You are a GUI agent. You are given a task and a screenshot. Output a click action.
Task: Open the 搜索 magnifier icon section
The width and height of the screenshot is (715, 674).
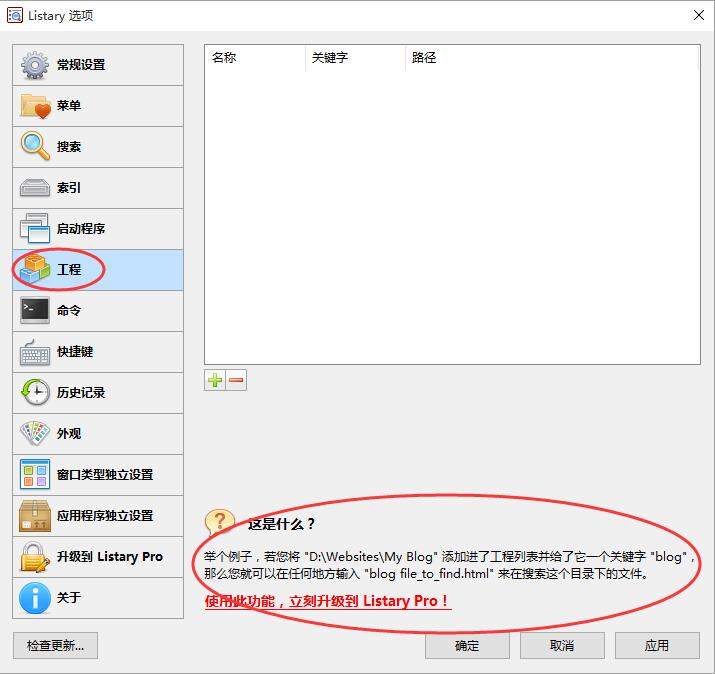(x=35, y=146)
